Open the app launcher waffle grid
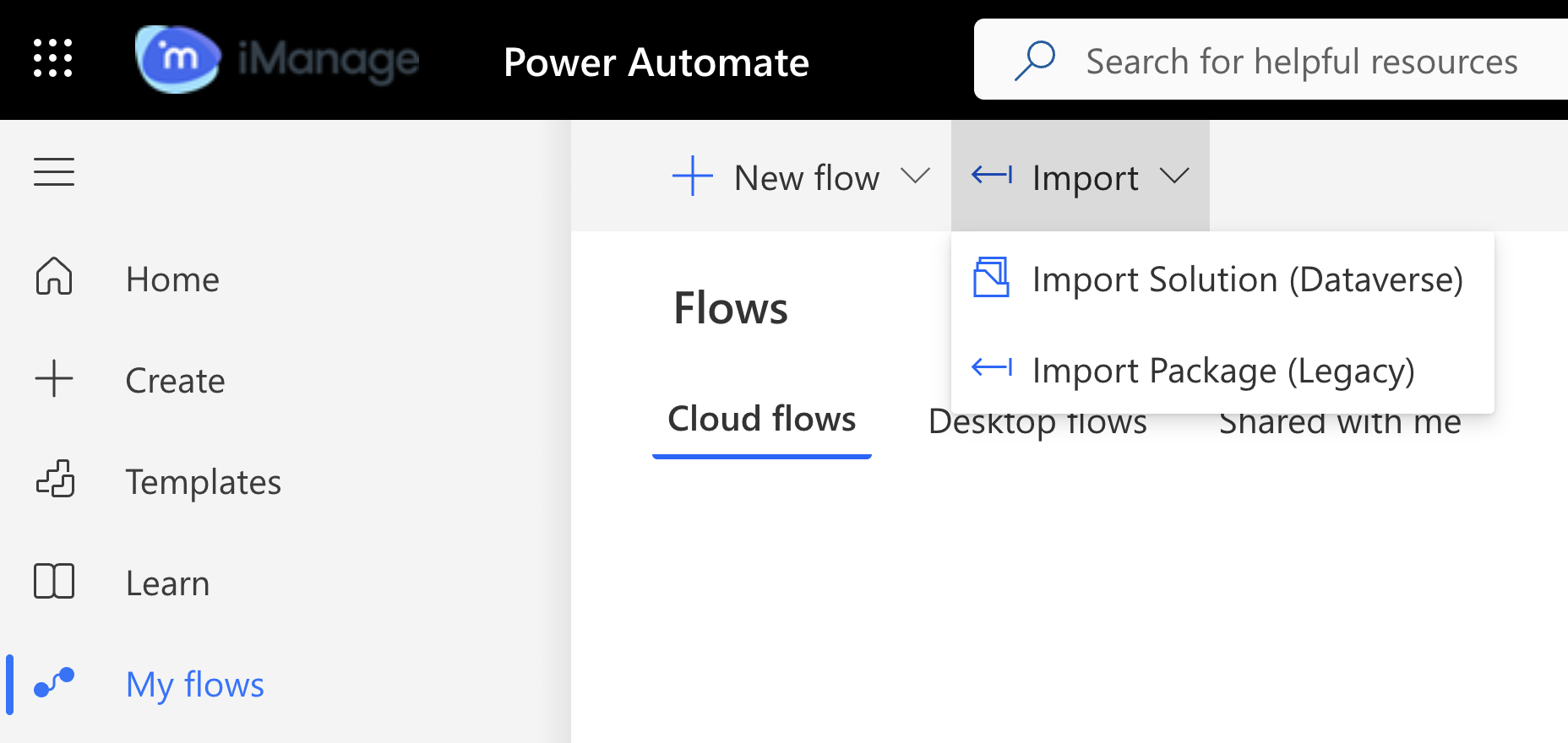The height and width of the screenshot is (743, 1568). click(x=52, y=58)
